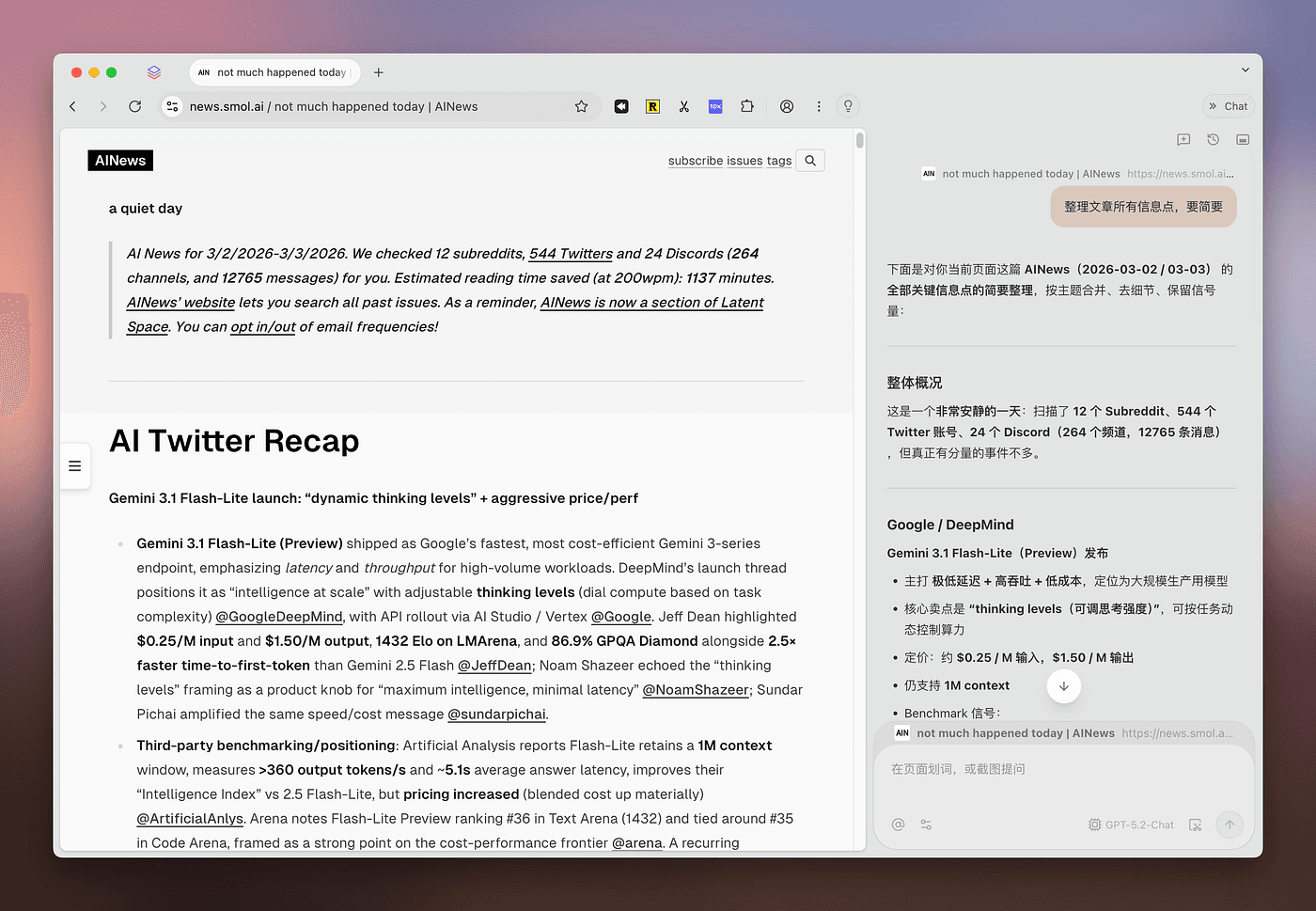The width and height of the screenshot is (1316, 911).
Task: Open the tags link
Action: click(x=779, y=161)
